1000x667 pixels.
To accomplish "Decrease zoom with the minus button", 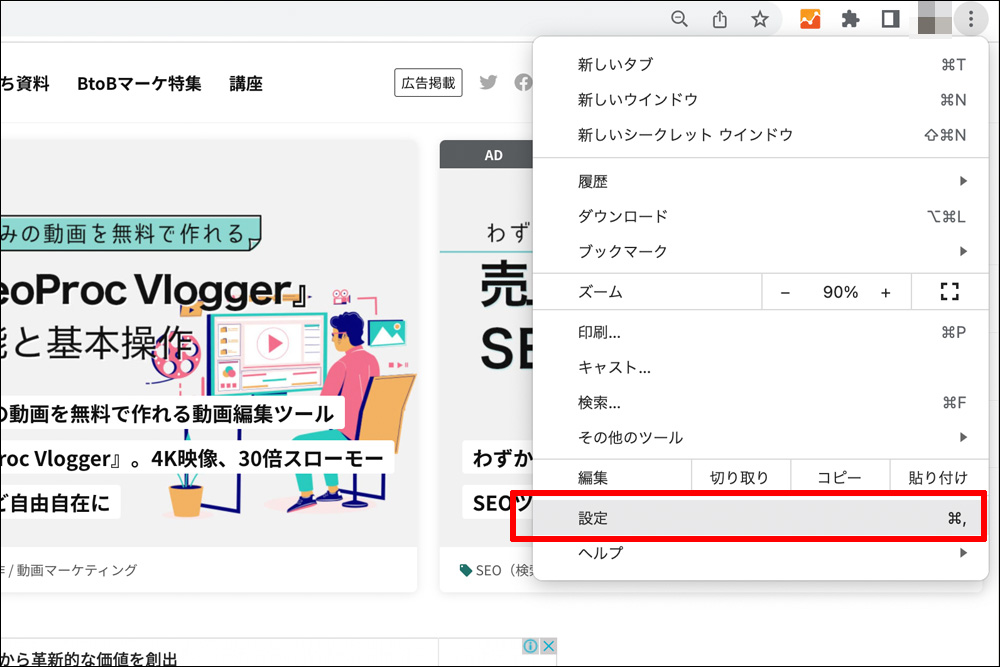I will click(785, 292).
